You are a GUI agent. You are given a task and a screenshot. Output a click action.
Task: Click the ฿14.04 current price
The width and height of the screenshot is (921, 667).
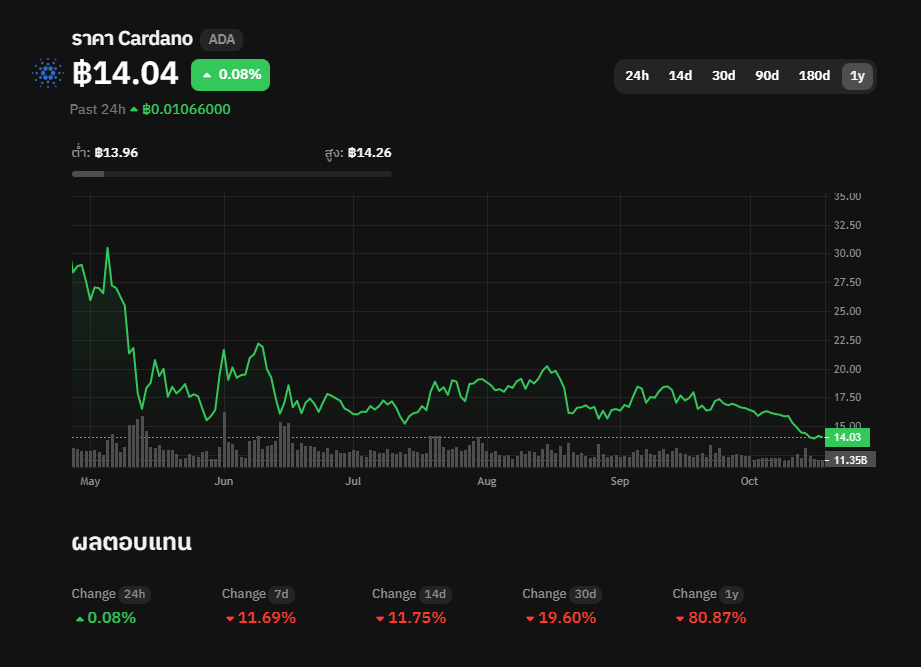[x=125, y=73]
